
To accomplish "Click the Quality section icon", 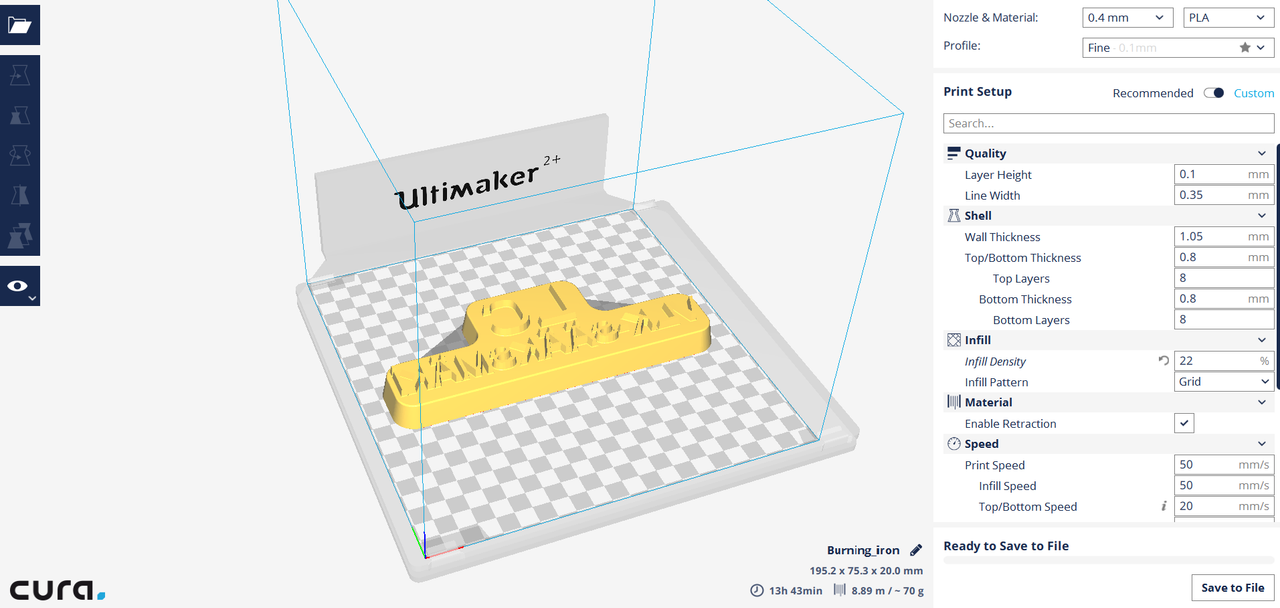I will click(x=953, y=153).
